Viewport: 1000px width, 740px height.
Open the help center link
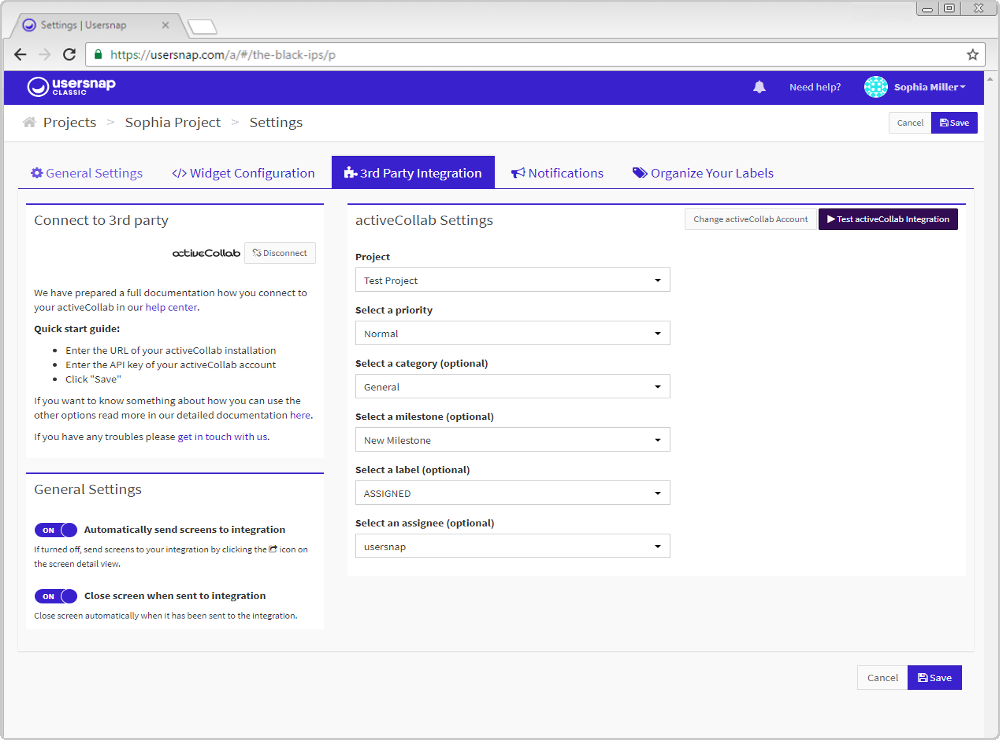[x=171, y=307]
